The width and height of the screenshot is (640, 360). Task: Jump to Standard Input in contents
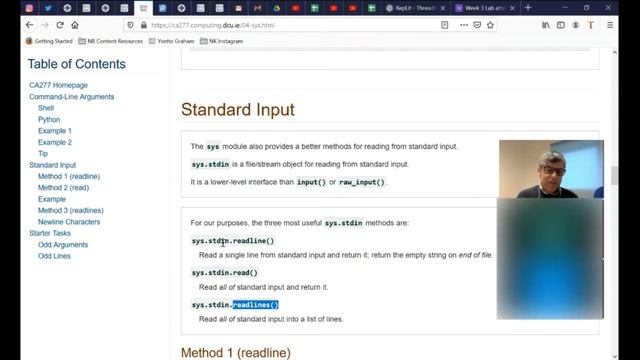pos(52,165)
